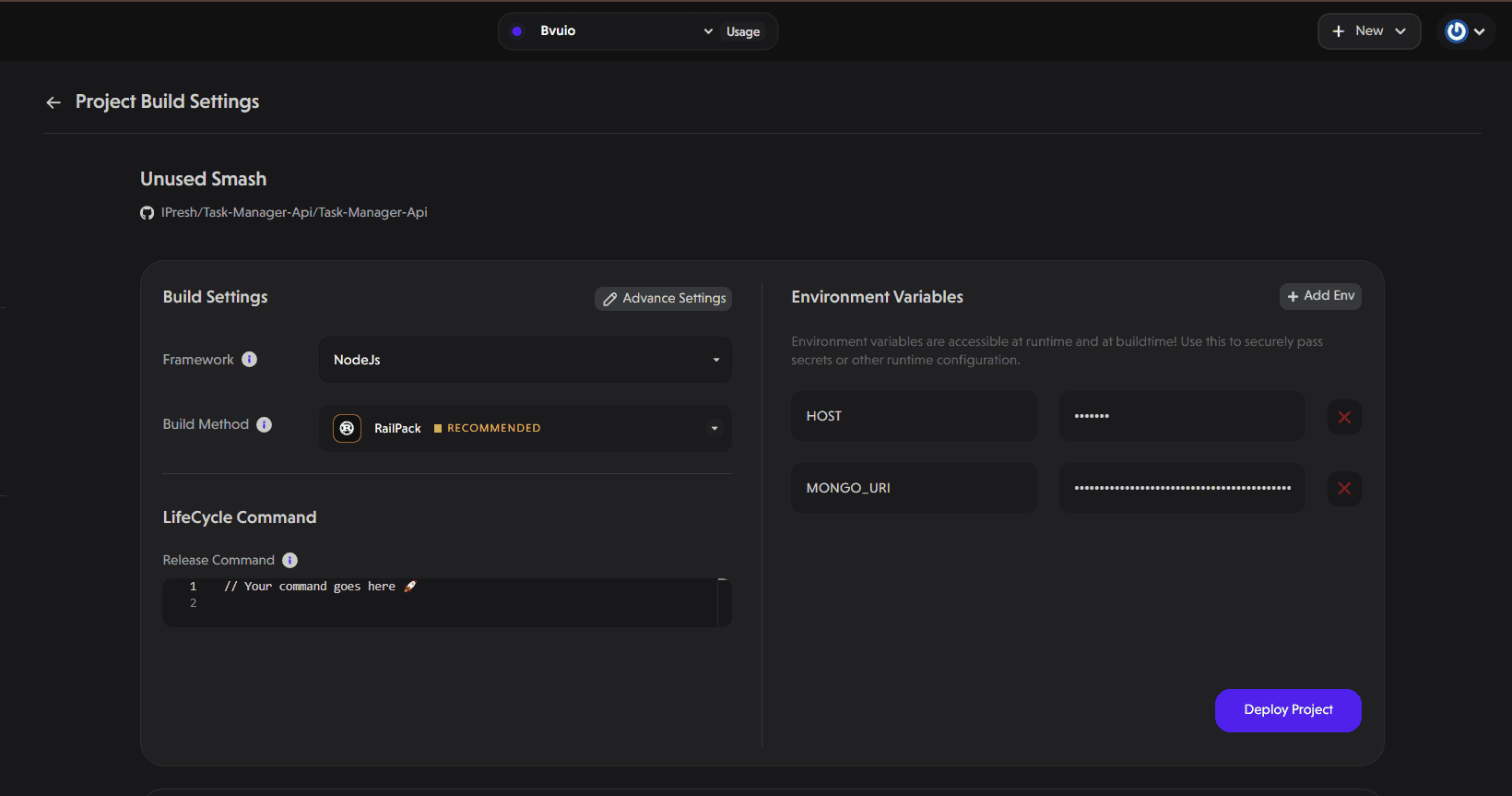Image resolution: width=1512 pixels, height=796 pixels.
Task: Open the New menu button
Action: click(1369, 31)
